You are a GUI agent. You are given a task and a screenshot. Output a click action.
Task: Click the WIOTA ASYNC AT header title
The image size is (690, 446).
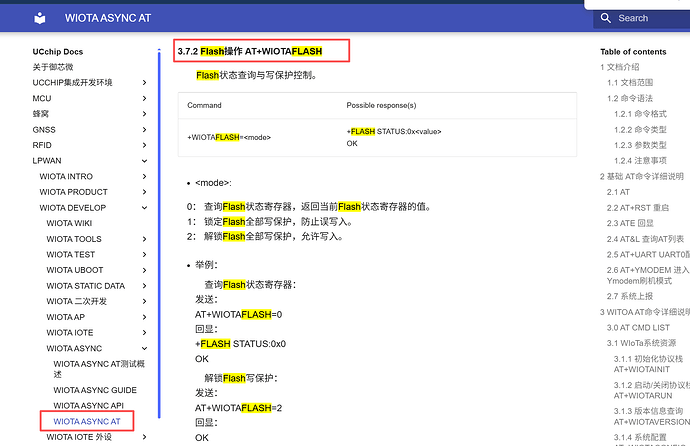coord(108,18)
